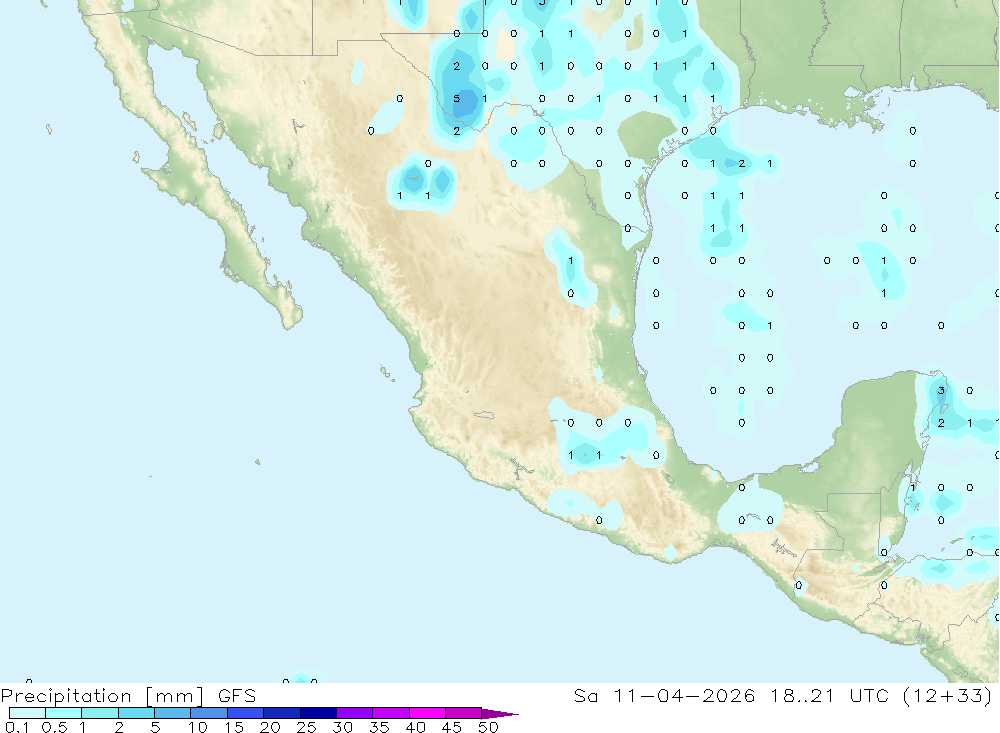Click the 25–30 mm navy legend swatch

[318, 713]
